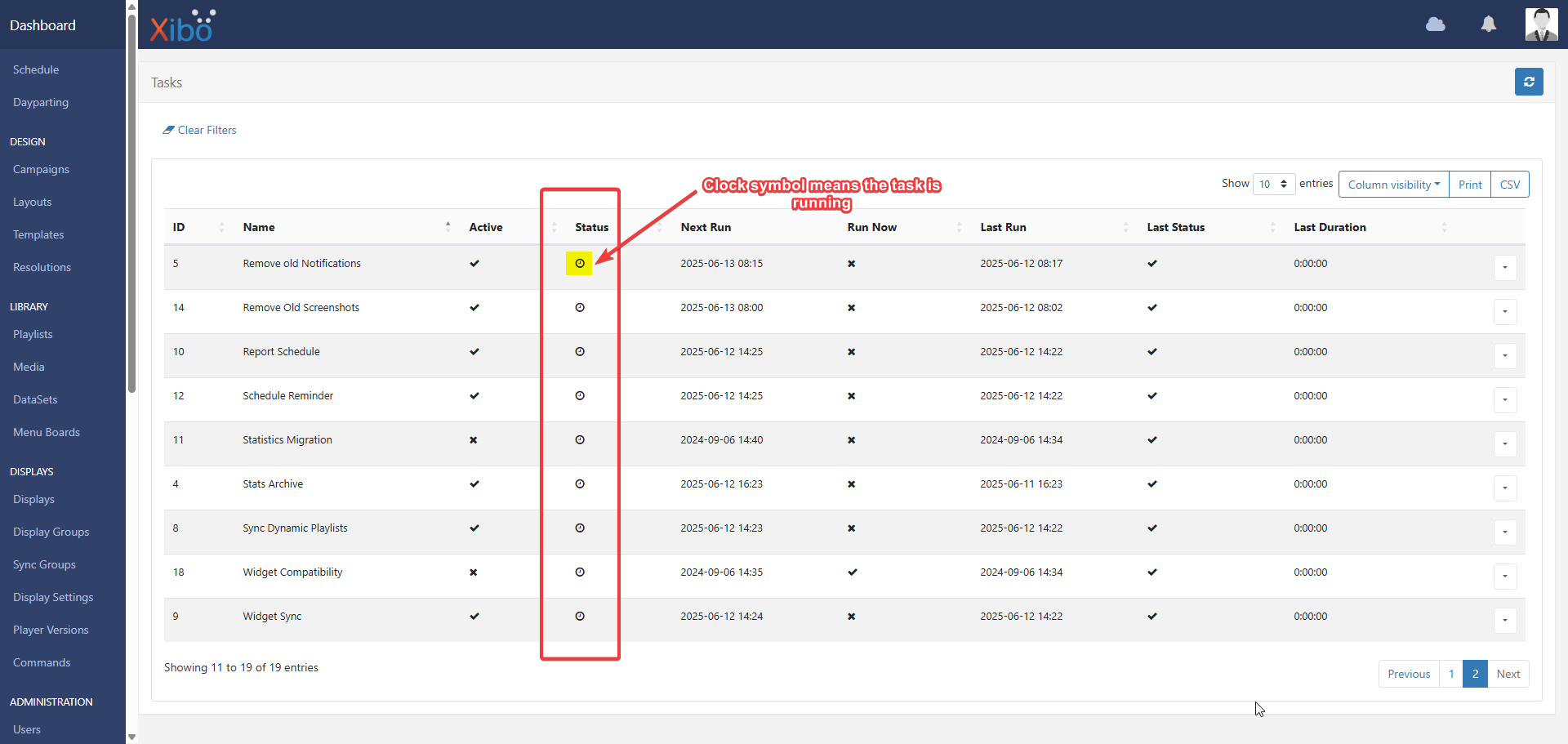This screenshot has width=1568, height=744.
Task: Open row menu for Widget Compatibility
Action: pos(1505,576)
